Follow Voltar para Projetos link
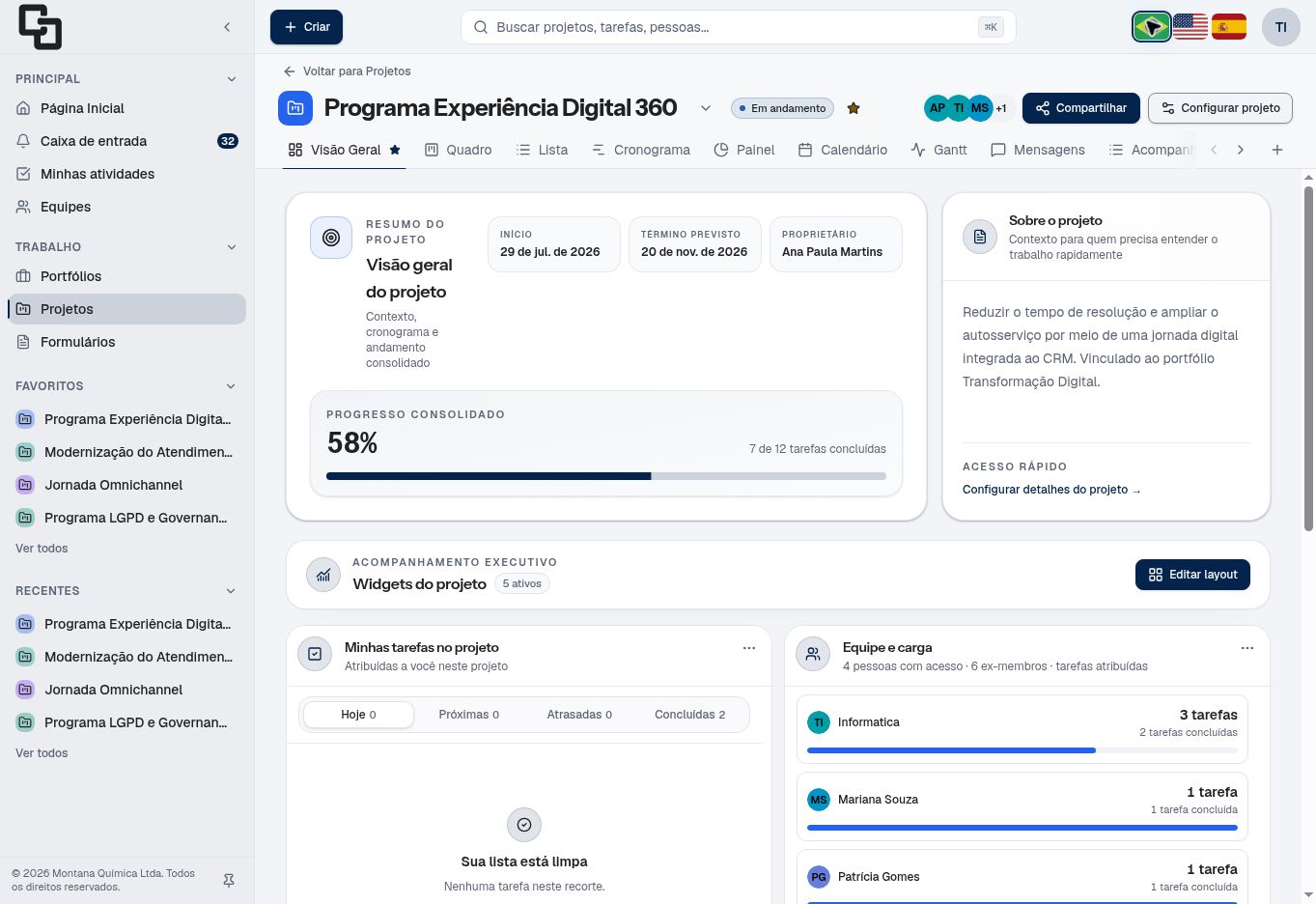Viewport: 1316px width, 904px height. click(x=348, y=71)
